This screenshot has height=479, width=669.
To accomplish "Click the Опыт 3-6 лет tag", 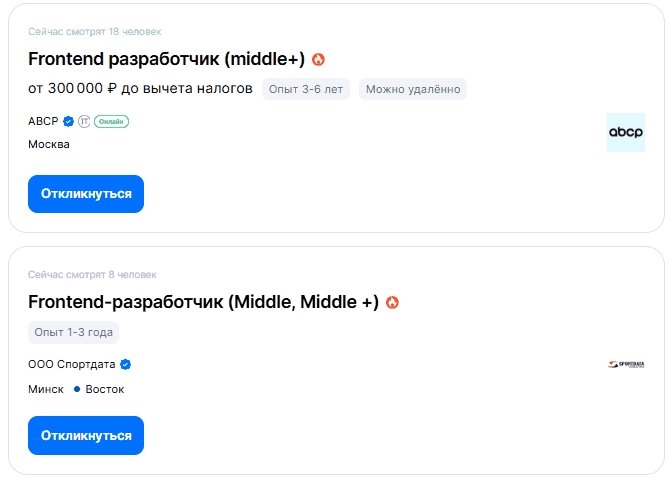I will click(307, 89).
